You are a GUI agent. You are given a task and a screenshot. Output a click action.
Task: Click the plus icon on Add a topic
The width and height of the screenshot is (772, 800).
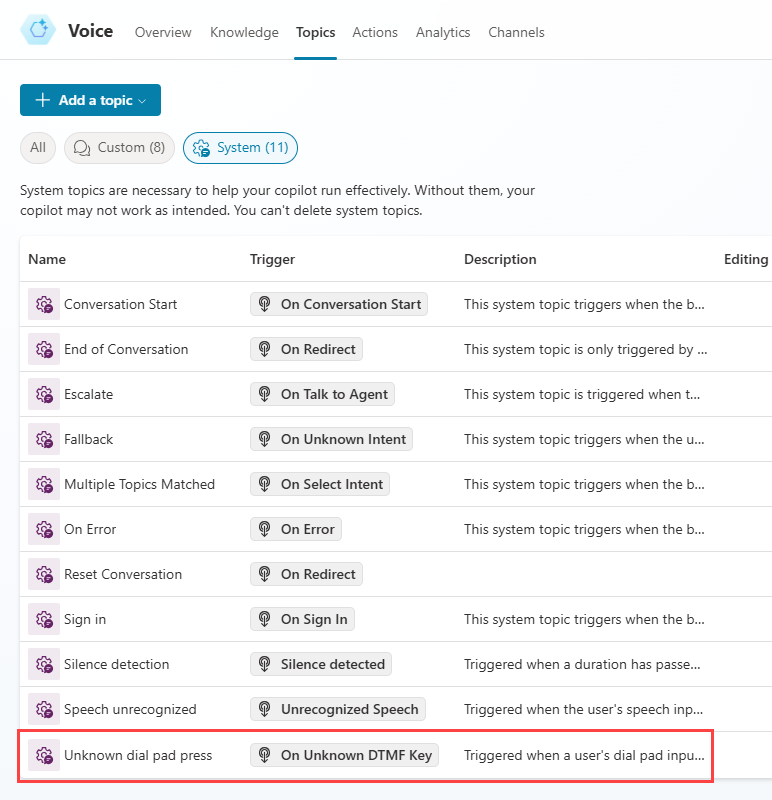43,100
